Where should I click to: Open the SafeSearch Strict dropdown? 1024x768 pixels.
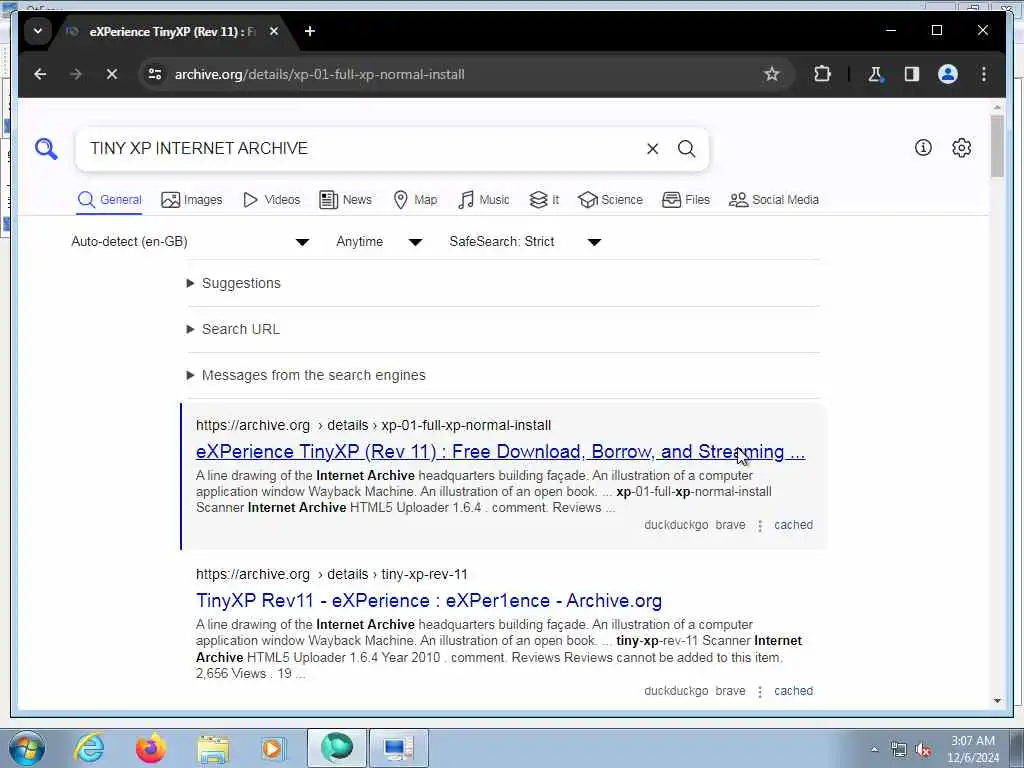(524, 242)
